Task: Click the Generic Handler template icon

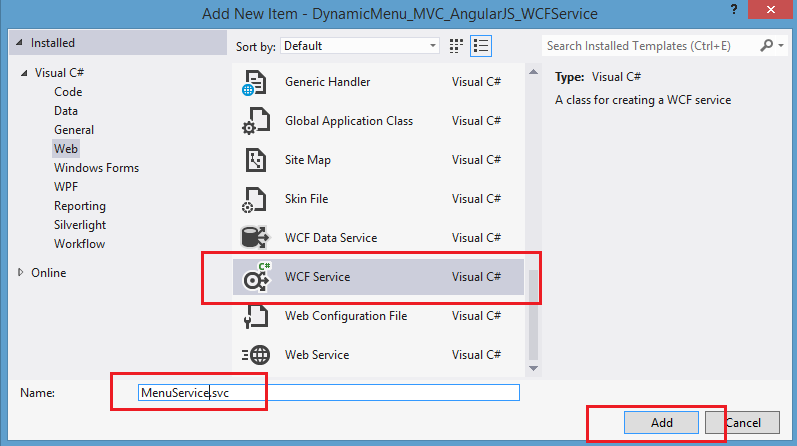Action: pyautogui.click(x=254, y=82)
